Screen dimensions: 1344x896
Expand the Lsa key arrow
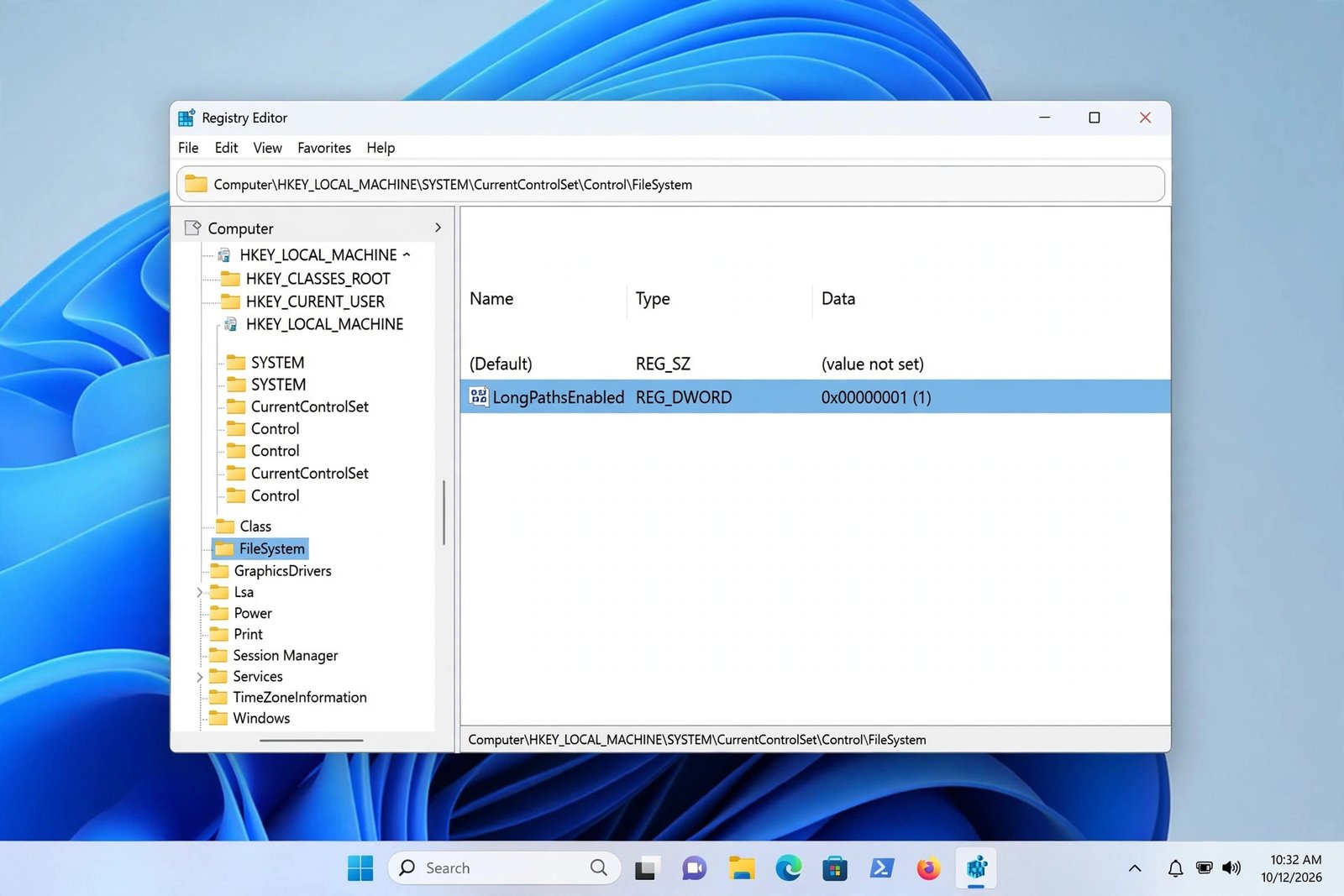click(x=199, y=592)
